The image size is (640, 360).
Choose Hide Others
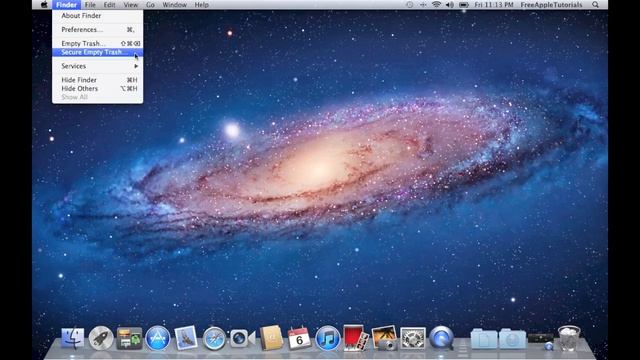click(x=98, y=88)
